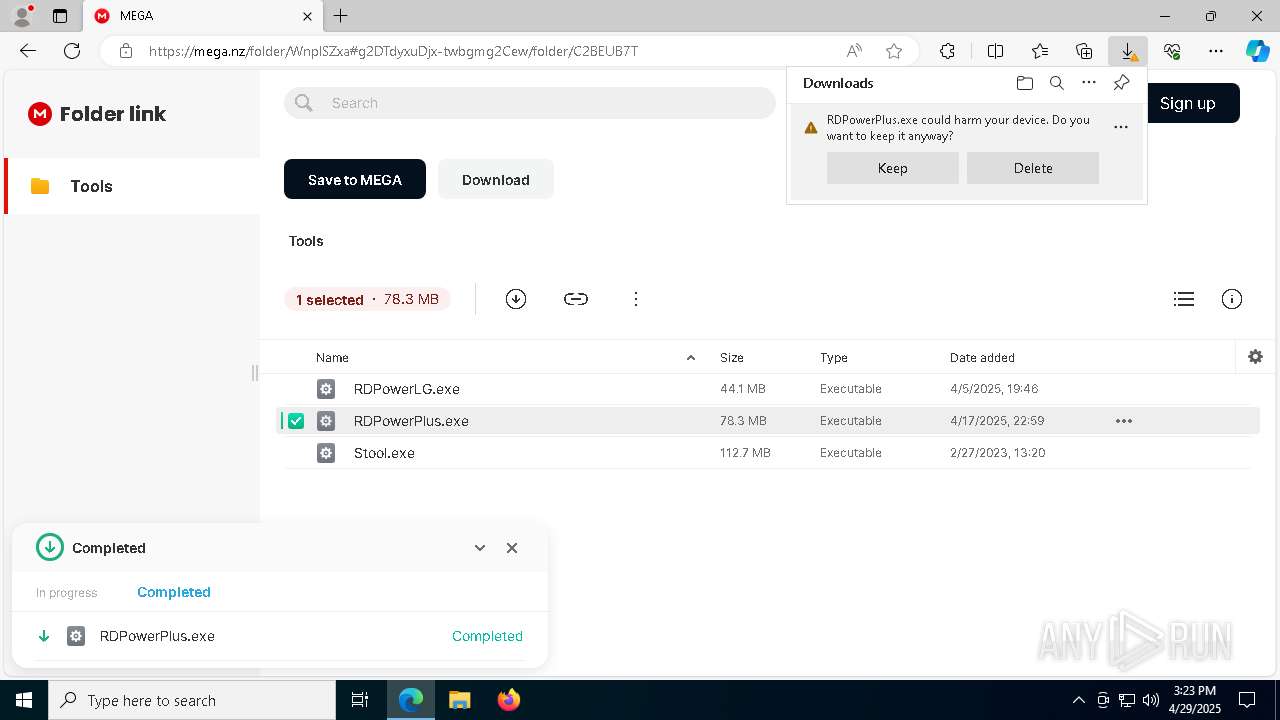Click Keep in downloads warning
Screen dimensions: 1280x720
pyautogui.click(x=893, y=168)
